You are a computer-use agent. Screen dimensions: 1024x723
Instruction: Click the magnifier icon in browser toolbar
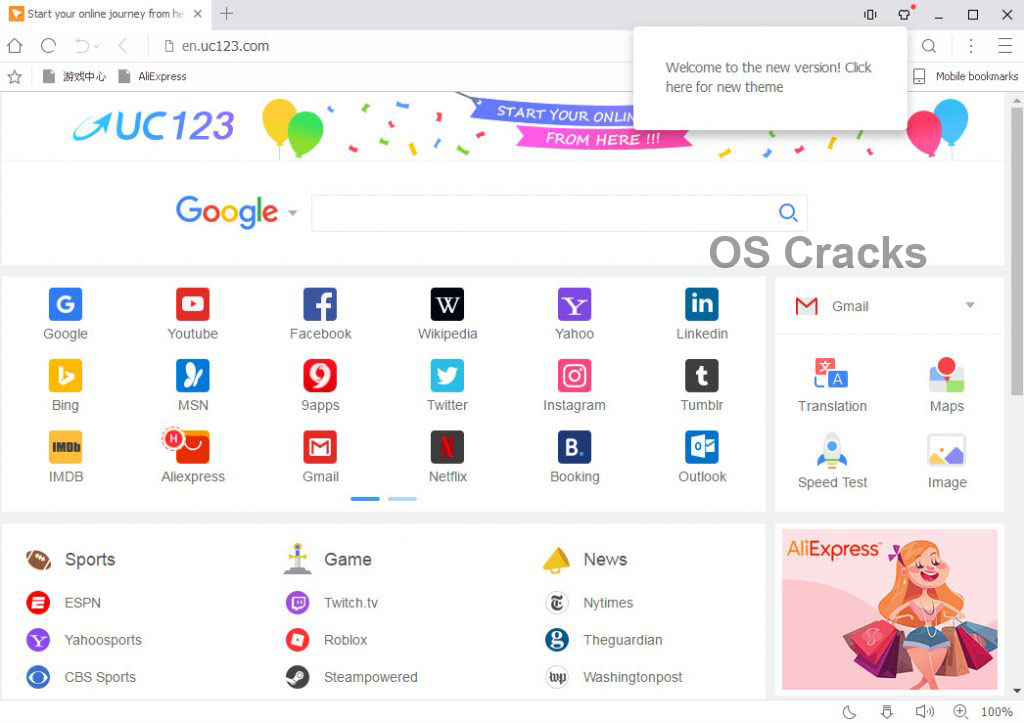(929, 46)
